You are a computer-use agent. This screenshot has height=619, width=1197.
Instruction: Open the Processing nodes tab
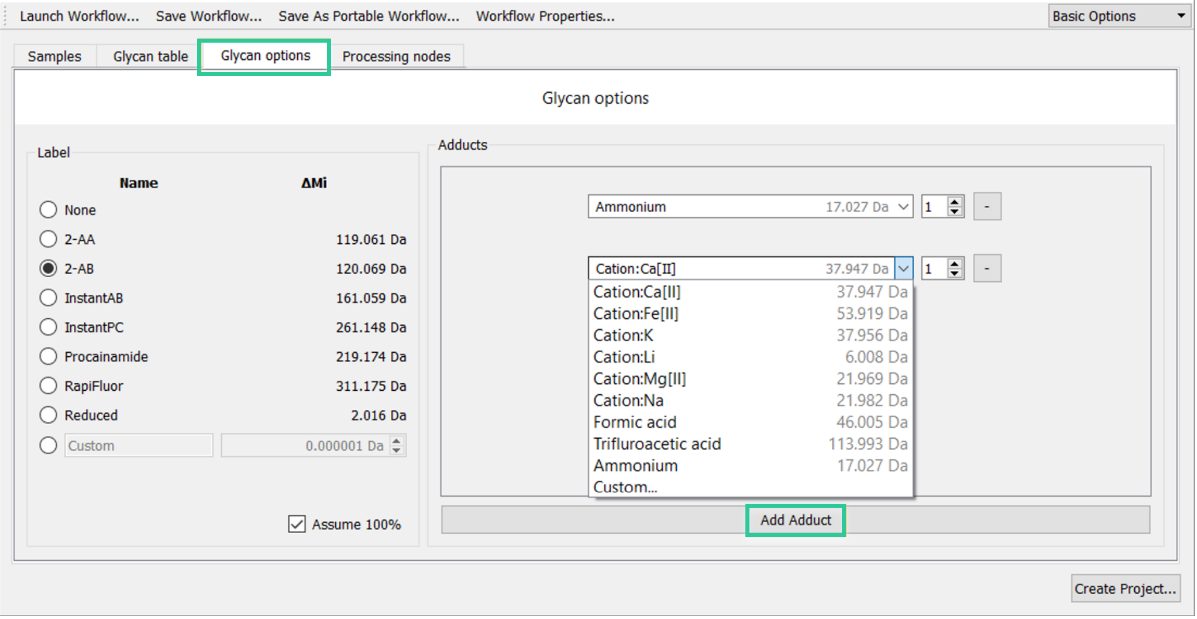[x=396, y=56]
